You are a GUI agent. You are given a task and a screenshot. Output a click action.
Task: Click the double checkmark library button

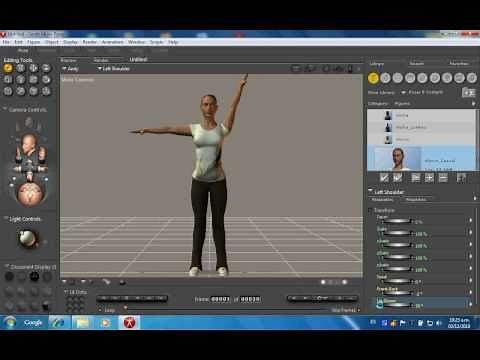point(397,178)
